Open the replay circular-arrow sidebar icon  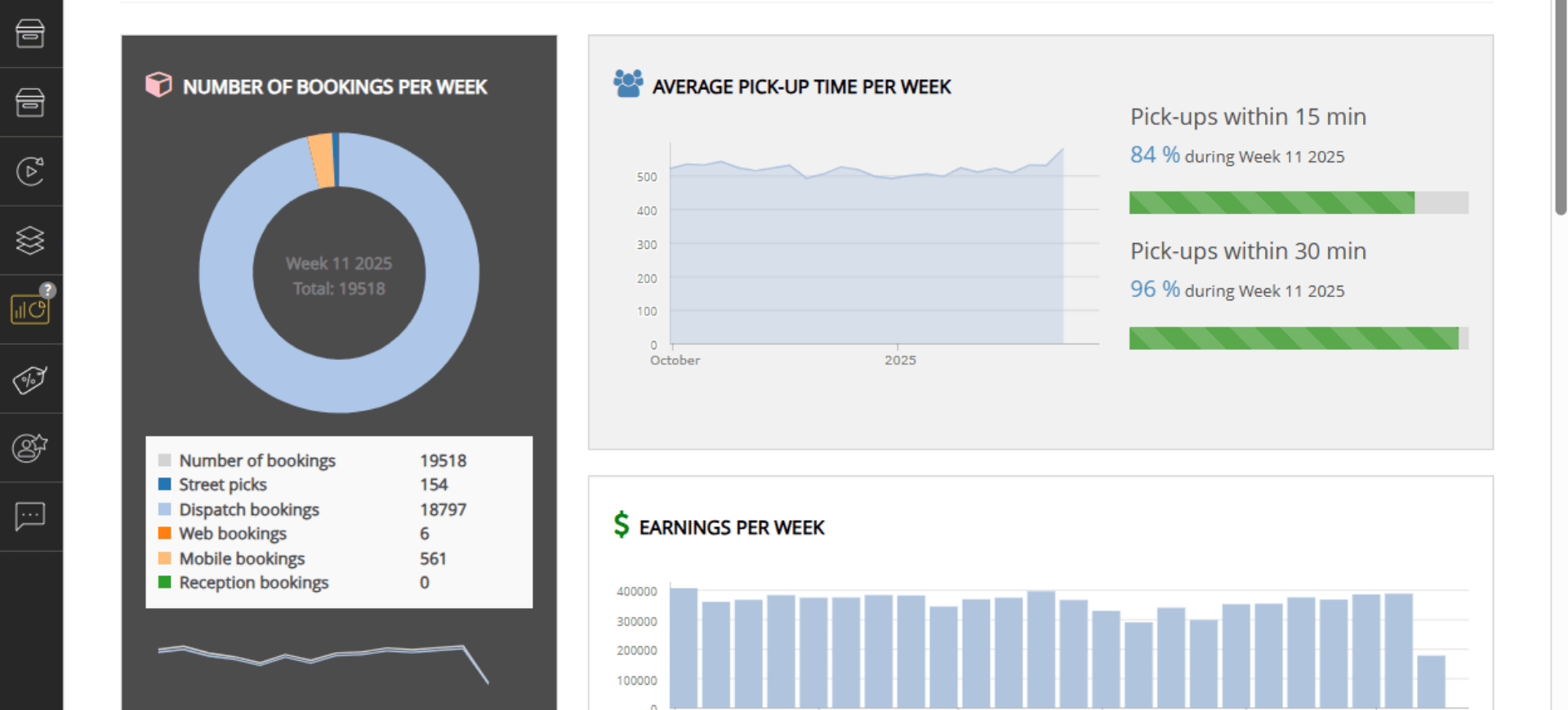(30, 171)
